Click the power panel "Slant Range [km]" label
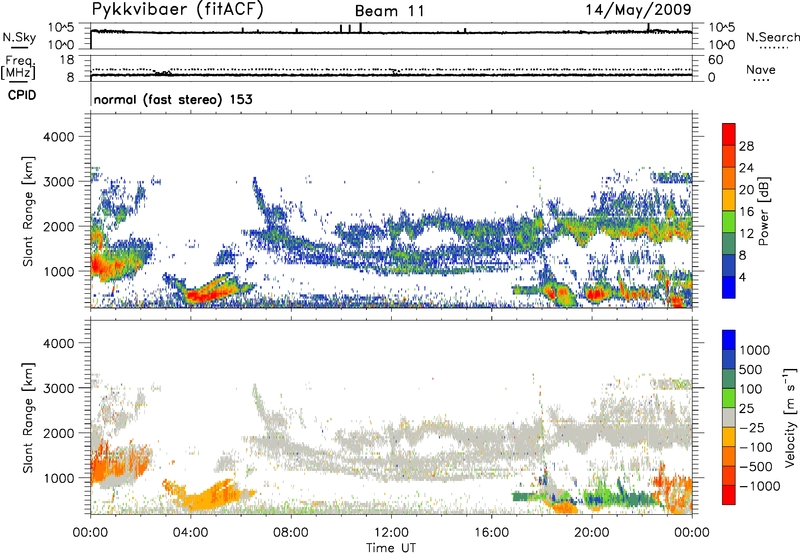The height and width of the screenshot is (554, 800). [x=28, y=211]
